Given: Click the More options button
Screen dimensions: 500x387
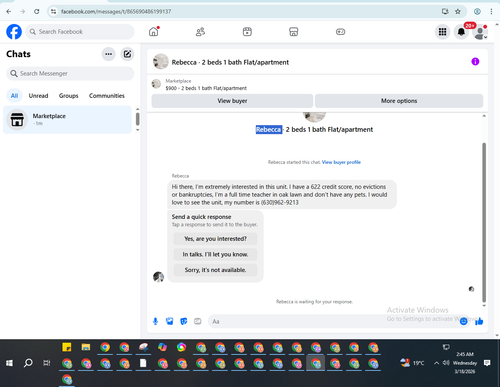Looking at the screenshot, I should pyautogui.click(x=399, y=101).
